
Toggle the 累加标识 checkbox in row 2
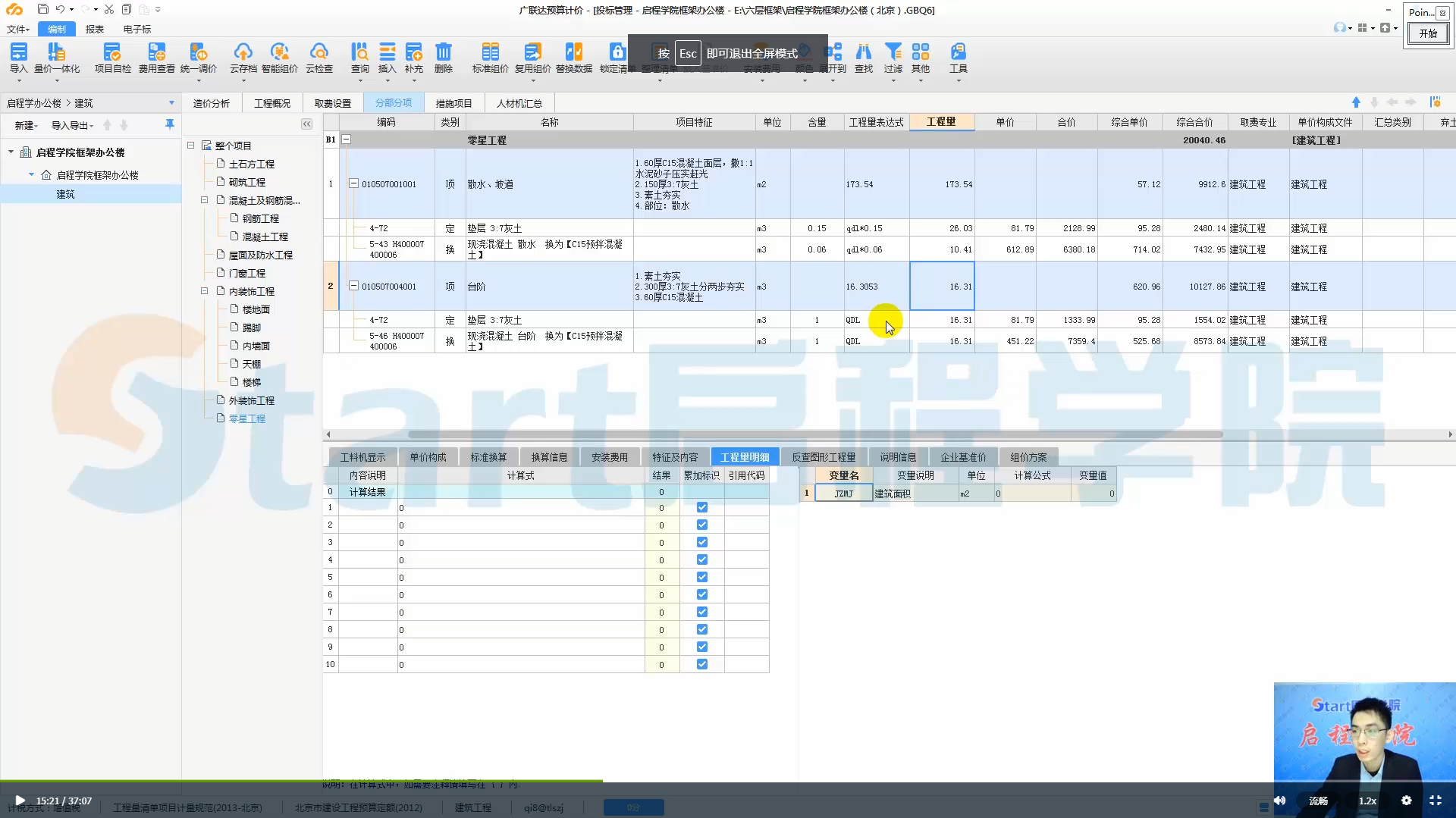coord(702,525)
